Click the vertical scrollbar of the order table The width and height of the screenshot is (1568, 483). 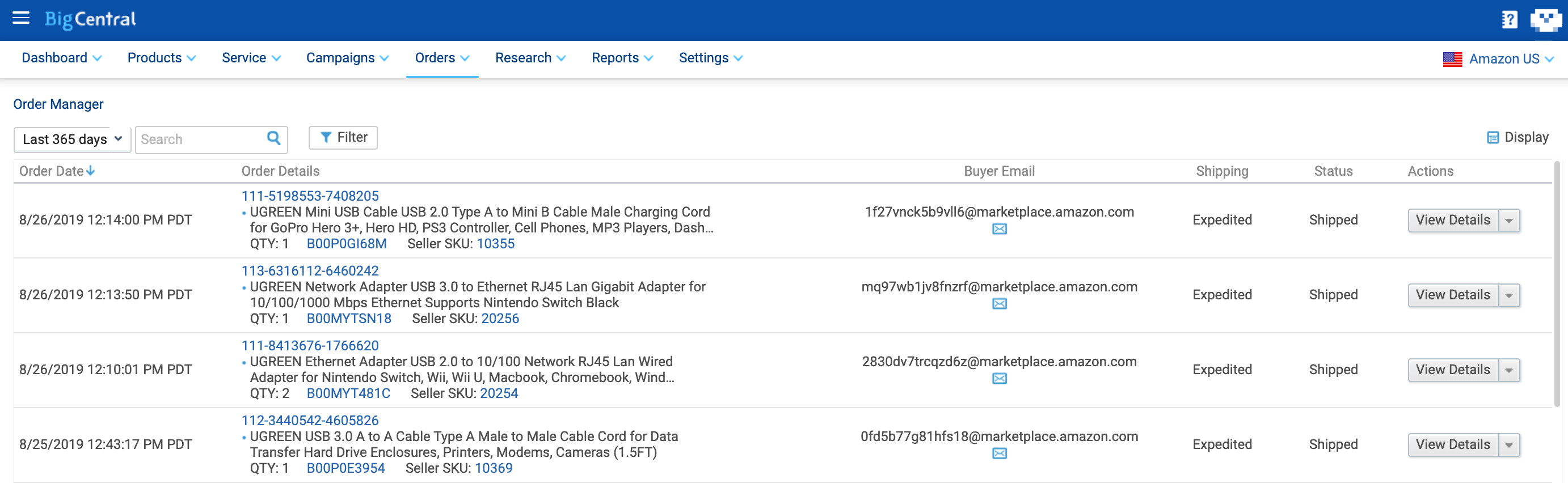(1557, 284)
